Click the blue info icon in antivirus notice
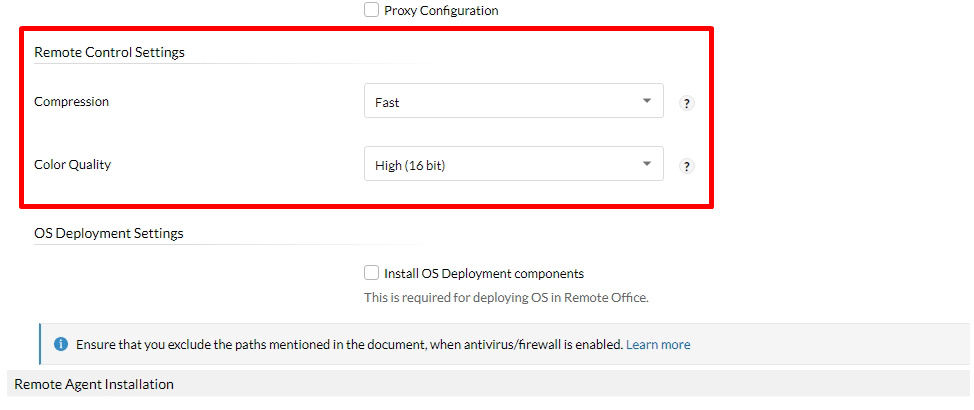974x410 pixels. [x=61, y=344]
